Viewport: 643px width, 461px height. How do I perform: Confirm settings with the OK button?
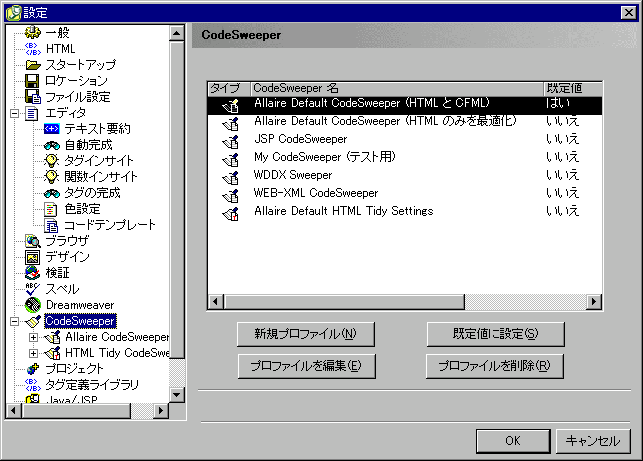pos(513,441)
